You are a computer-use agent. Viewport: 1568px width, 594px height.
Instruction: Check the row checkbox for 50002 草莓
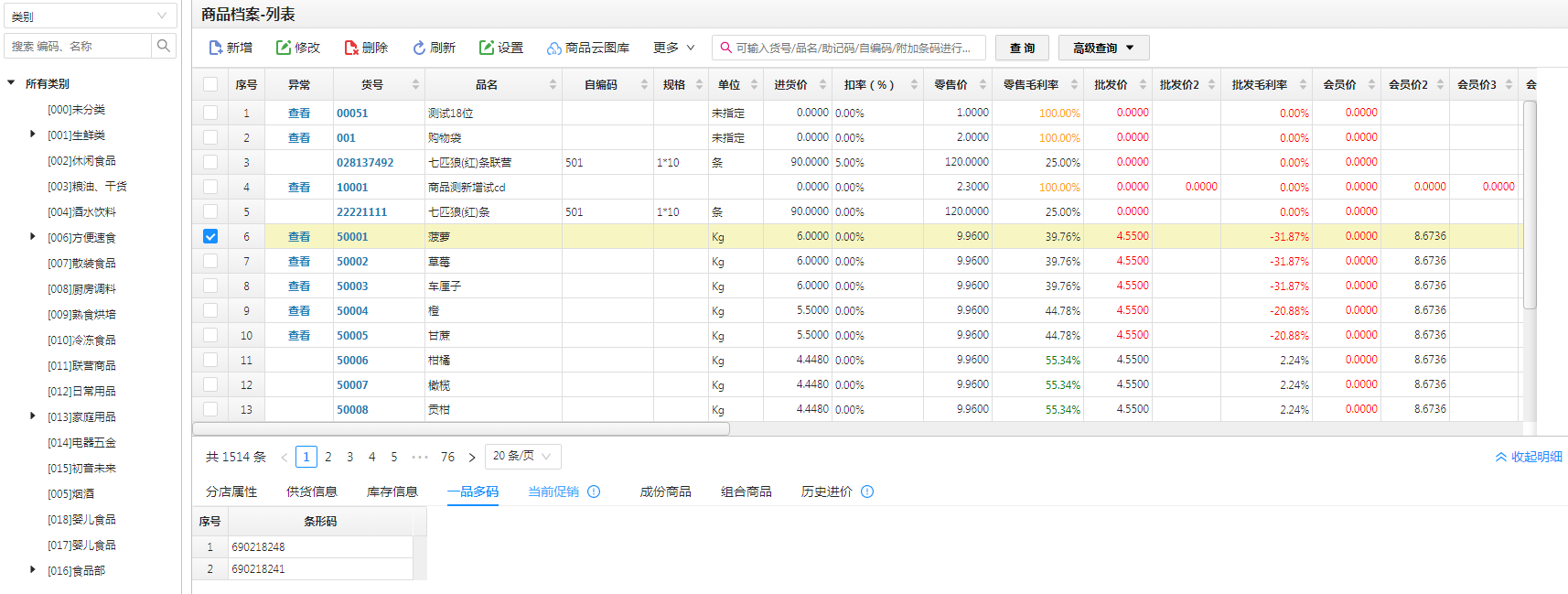210,261
